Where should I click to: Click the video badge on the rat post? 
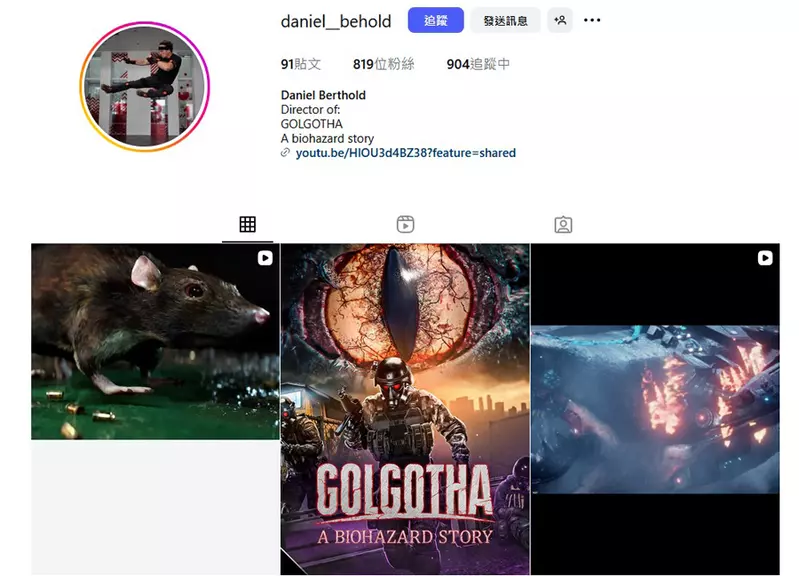(265, 258)
